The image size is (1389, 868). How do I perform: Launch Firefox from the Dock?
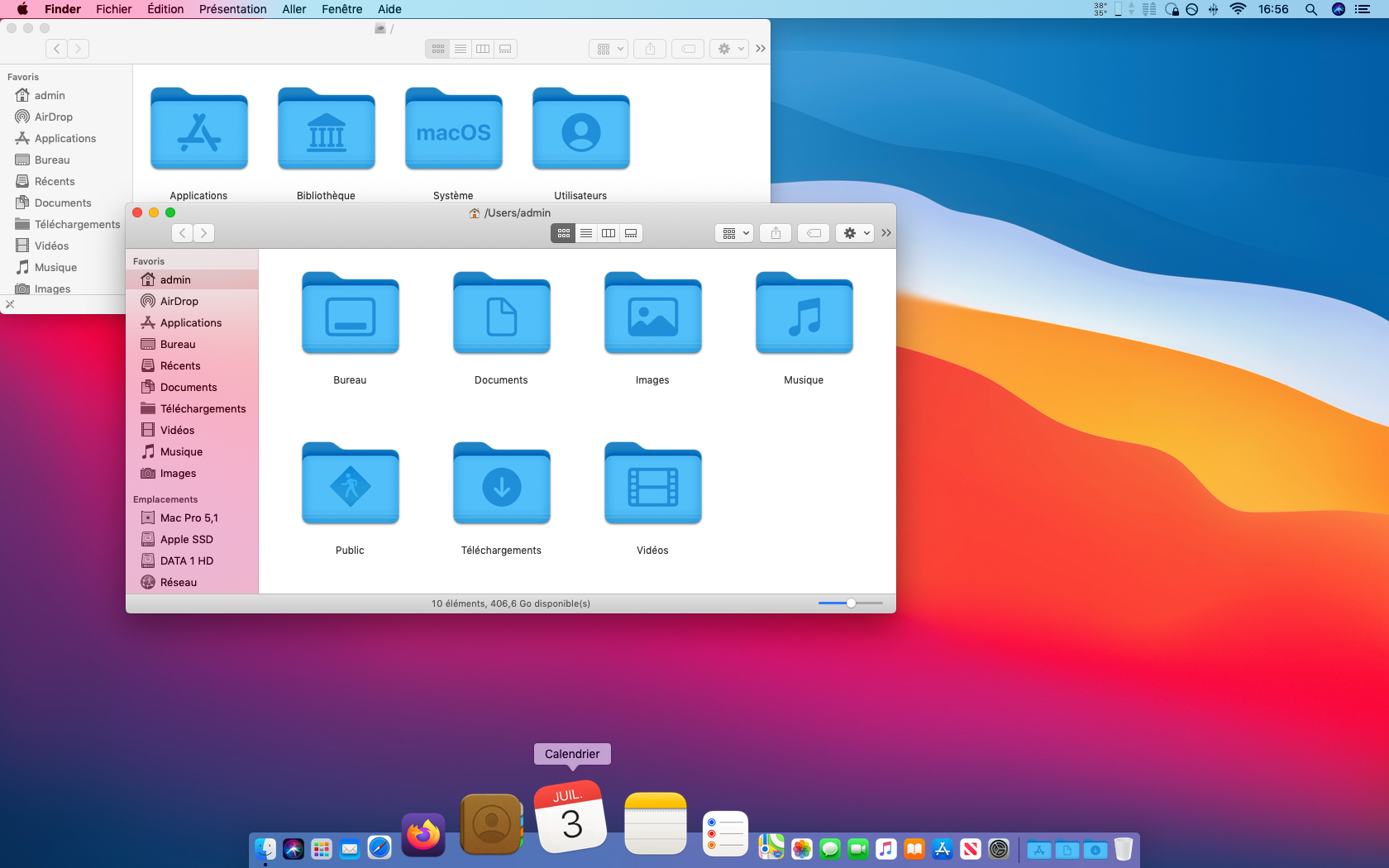(x=423, y=833)
